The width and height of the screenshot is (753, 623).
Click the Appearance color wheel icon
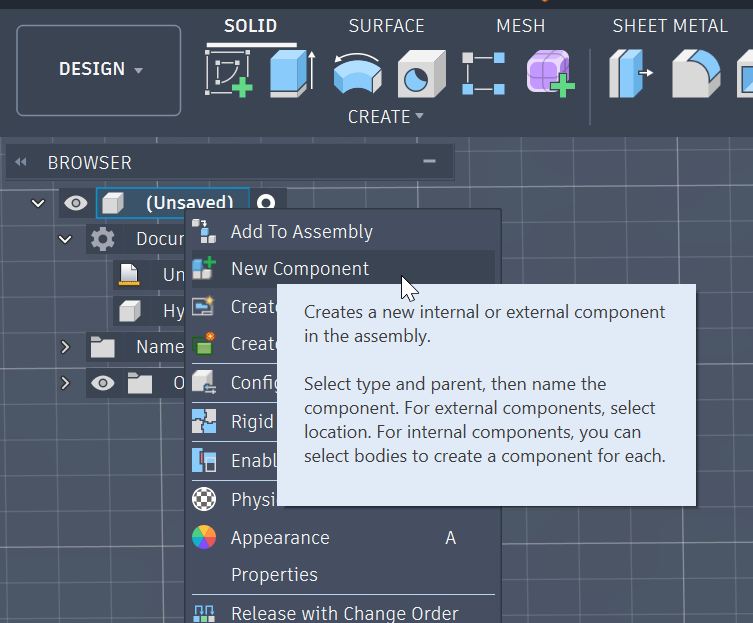[204, 537]
